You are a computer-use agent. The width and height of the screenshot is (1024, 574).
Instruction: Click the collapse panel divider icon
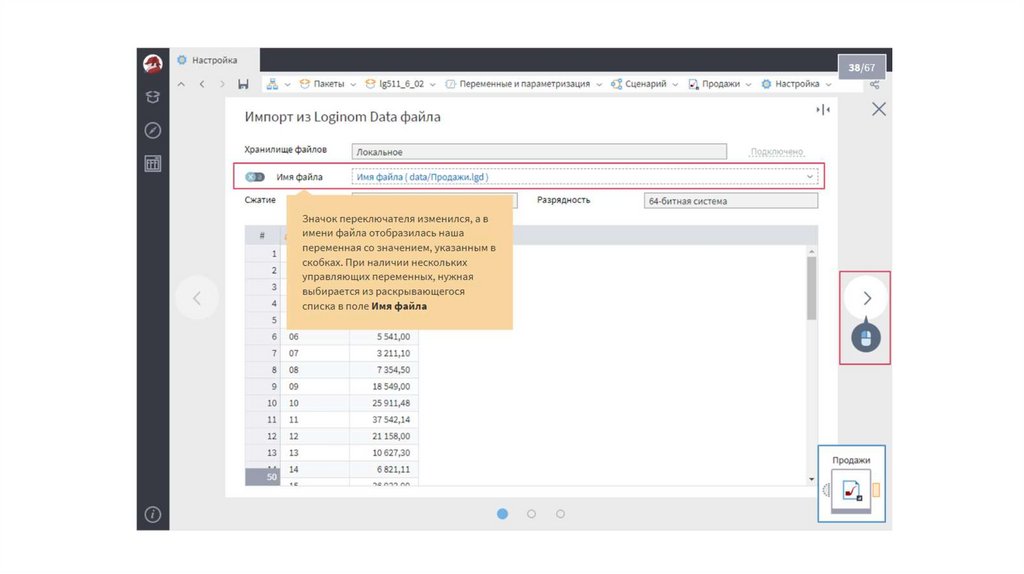[x=823, y=110]
